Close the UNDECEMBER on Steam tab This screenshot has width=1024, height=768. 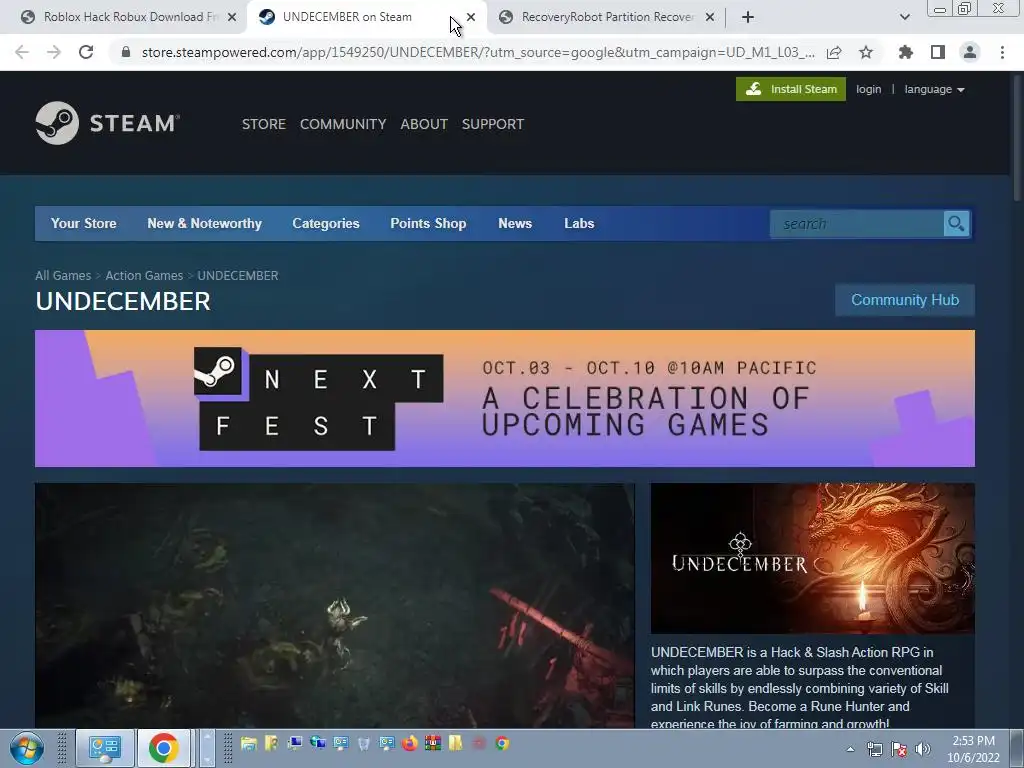[x=471, y=17]
